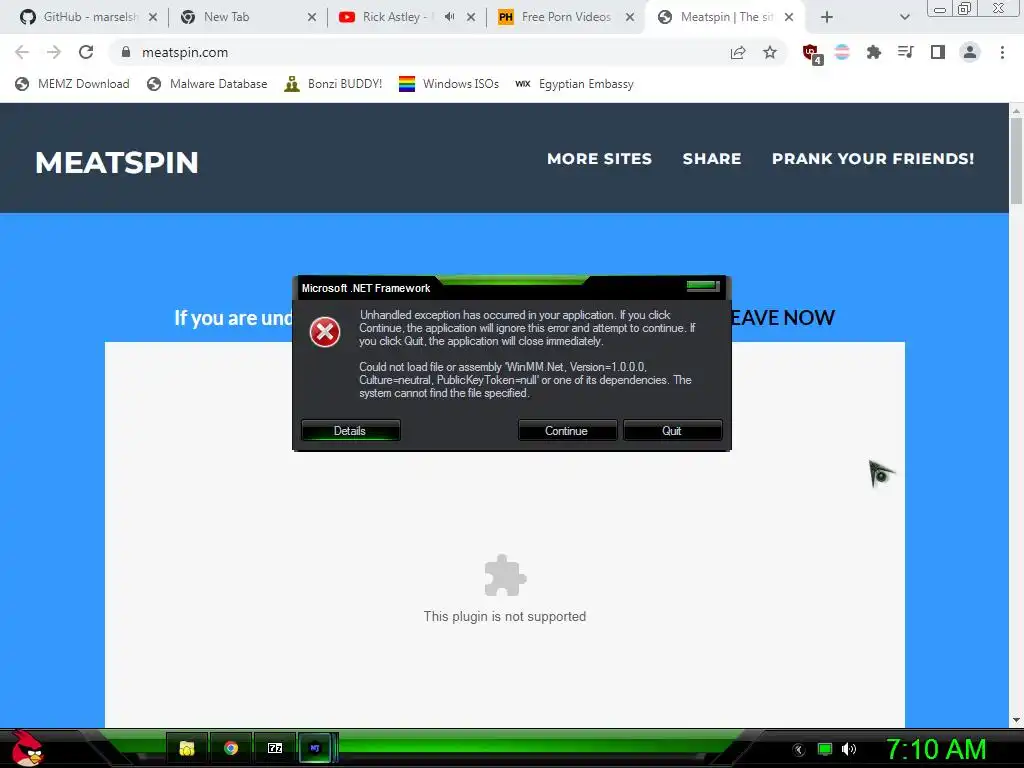Click Continue in .NET Framework dialog

click(x=567, y=430)
